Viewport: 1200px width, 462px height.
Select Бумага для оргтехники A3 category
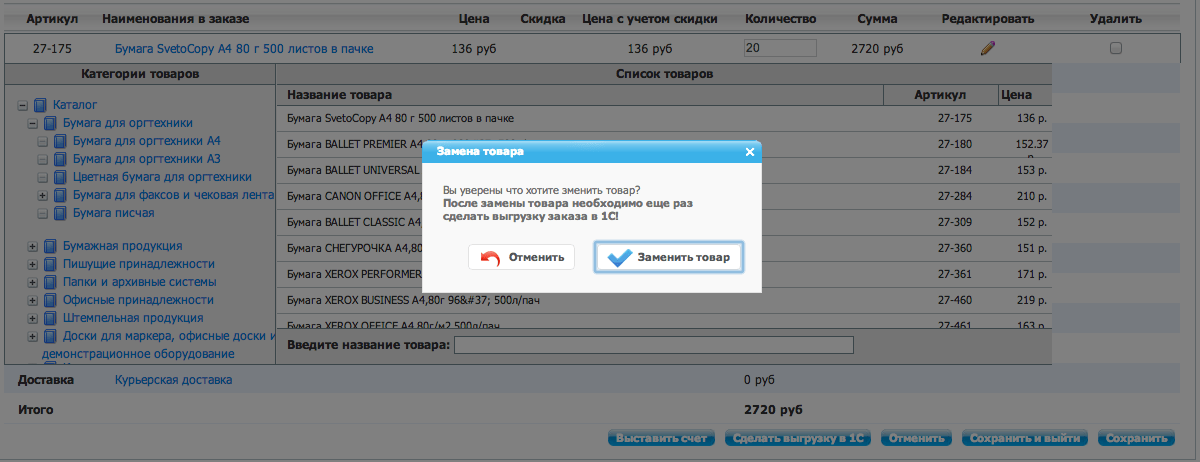tap(147, 159)
